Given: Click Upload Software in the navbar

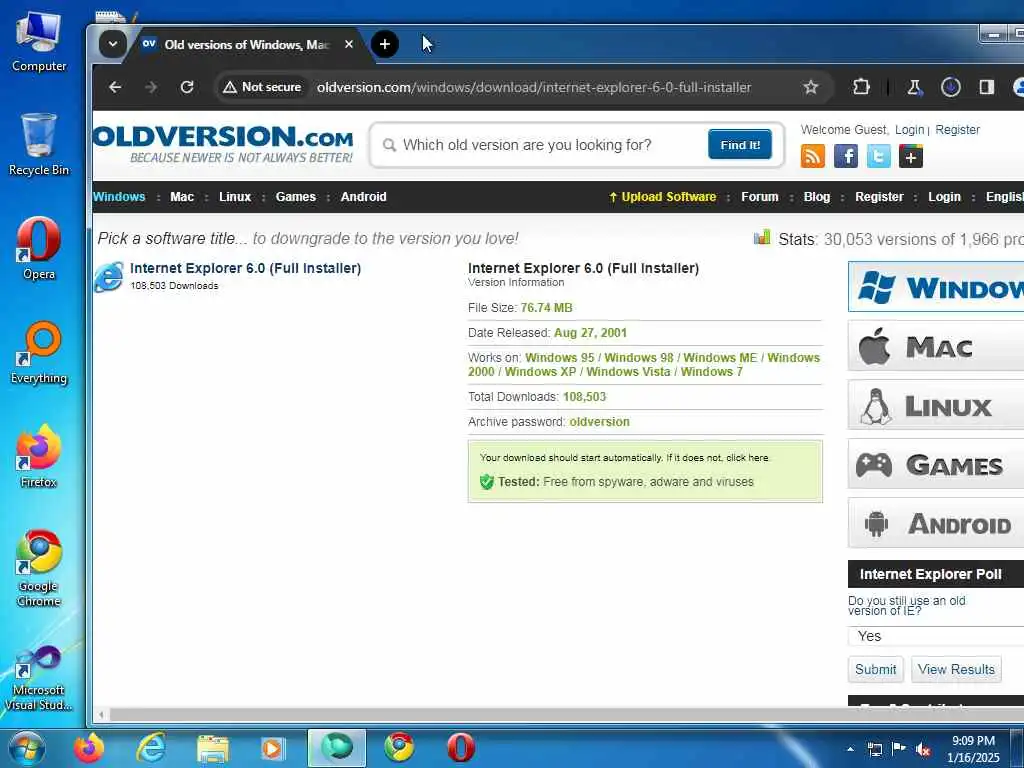Looking at the screenshot, I should coord(662,197).
